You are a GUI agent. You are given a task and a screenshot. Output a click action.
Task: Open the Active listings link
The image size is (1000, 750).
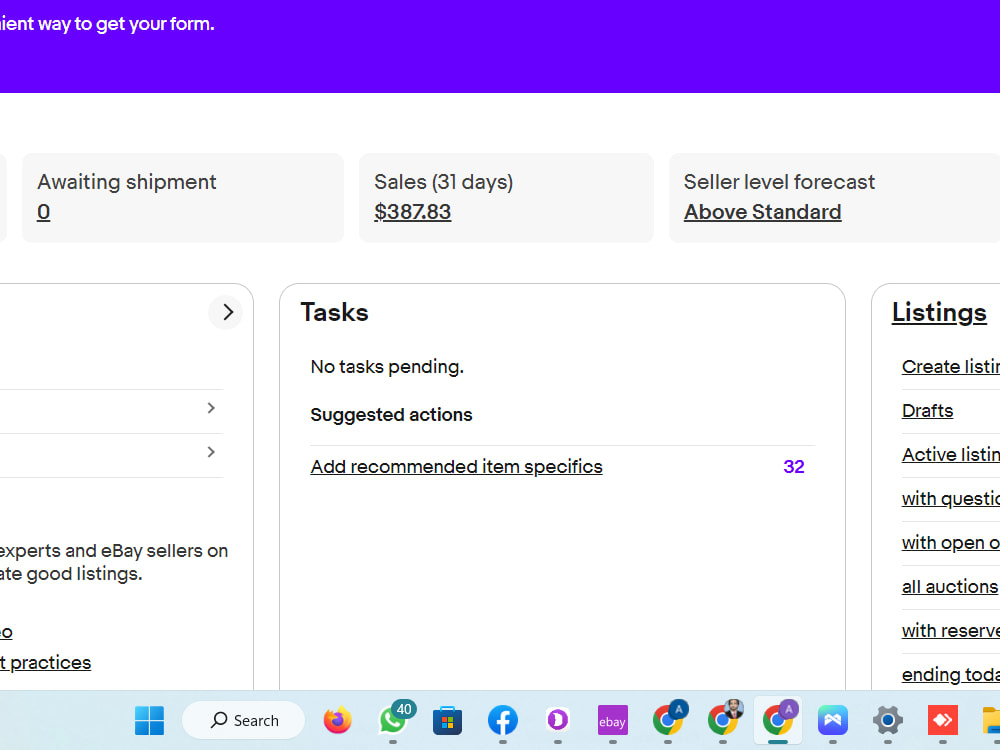[951, 455]
